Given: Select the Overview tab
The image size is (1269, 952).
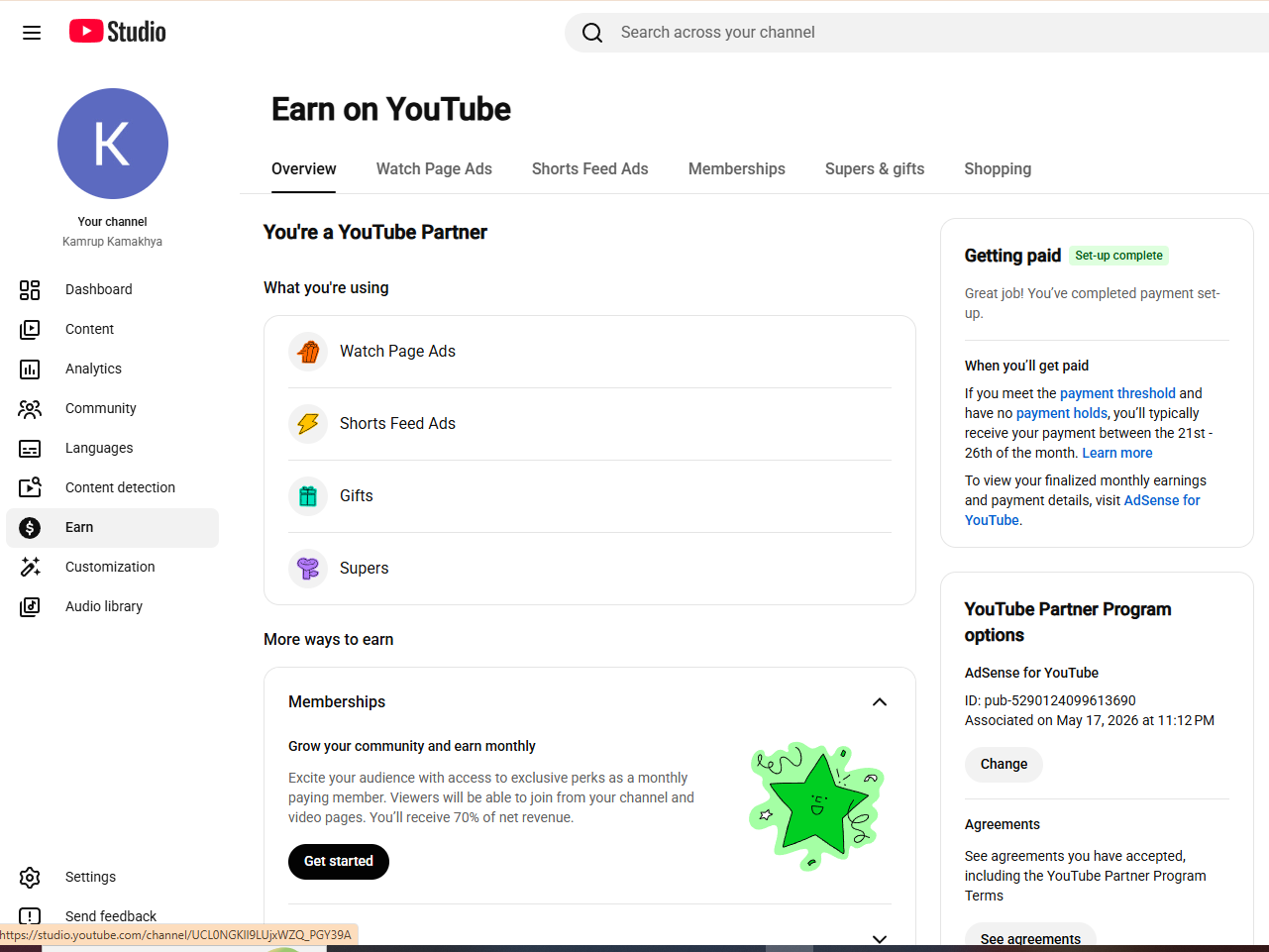Looking at the screenshot, I should pos(304,169).
